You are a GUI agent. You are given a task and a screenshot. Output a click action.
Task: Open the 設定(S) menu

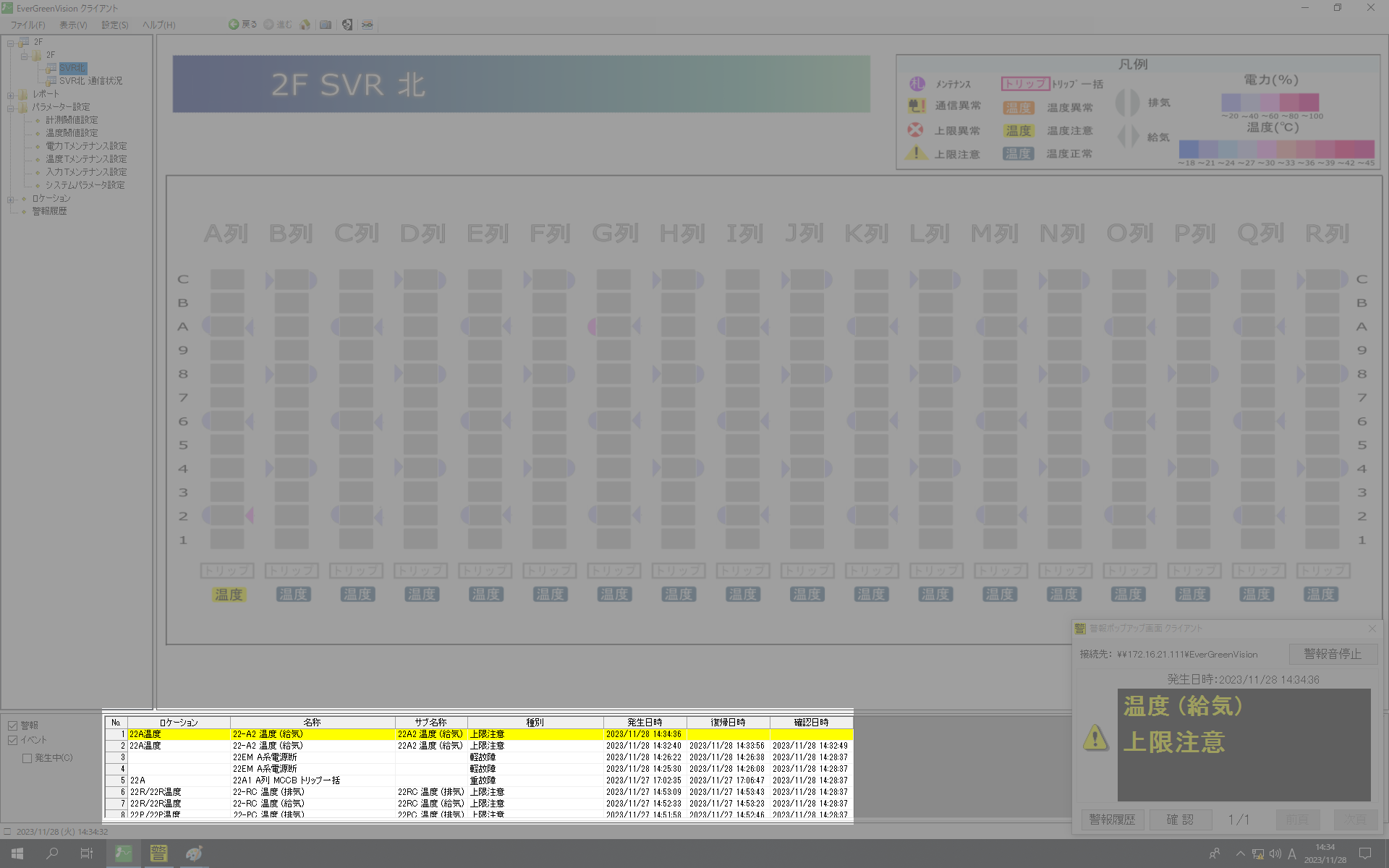(x=115, y=25)
